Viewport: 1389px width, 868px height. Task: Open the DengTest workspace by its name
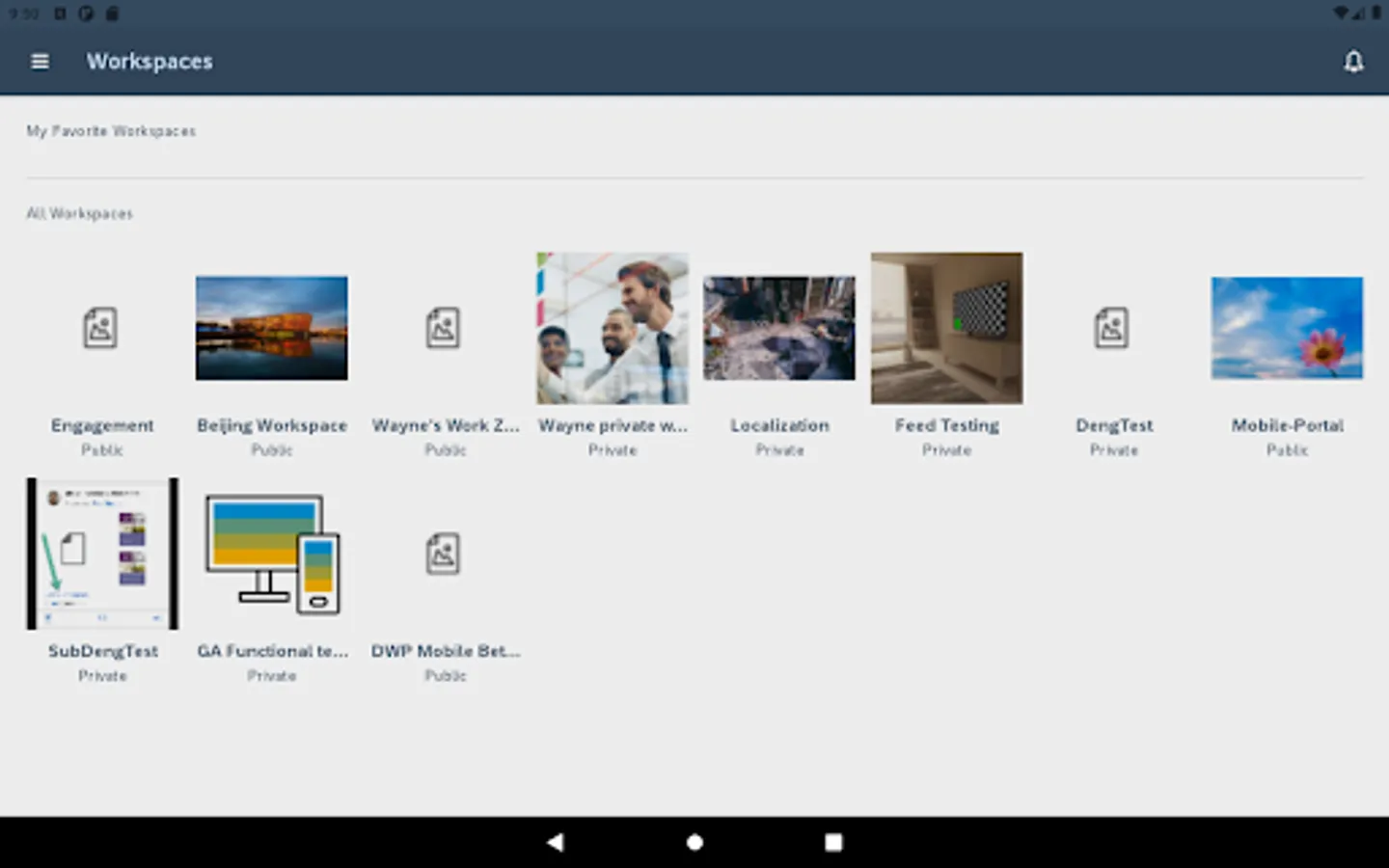(1113, 425)
